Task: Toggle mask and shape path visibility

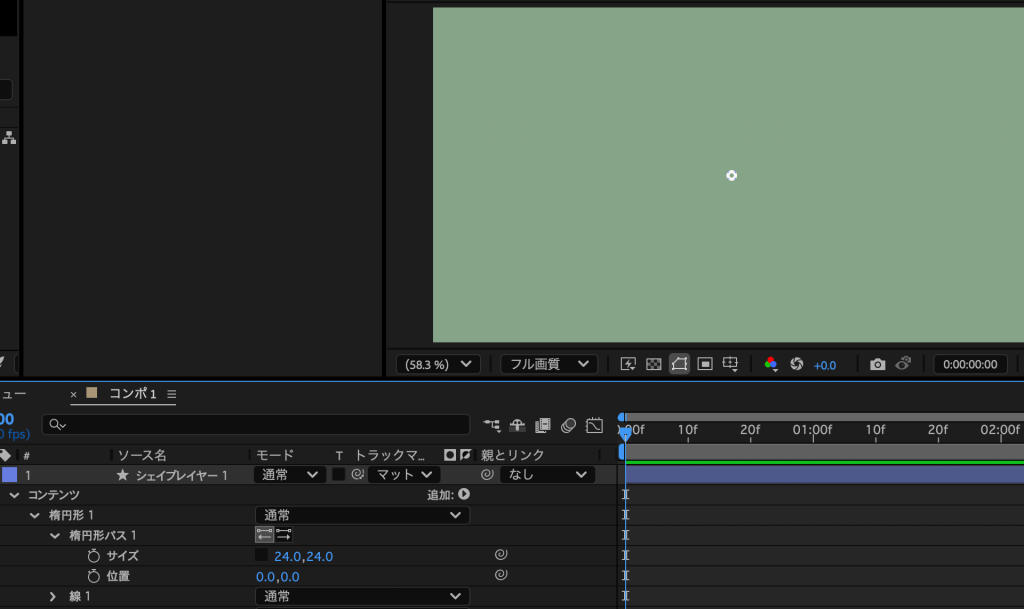Action: pos(680,364)
